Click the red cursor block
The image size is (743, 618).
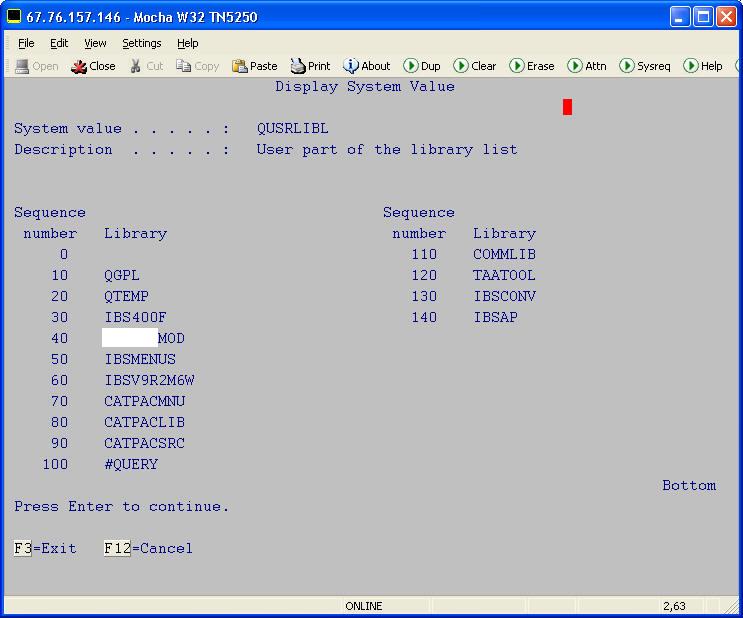pyautogui.click(x=567, y=107)
